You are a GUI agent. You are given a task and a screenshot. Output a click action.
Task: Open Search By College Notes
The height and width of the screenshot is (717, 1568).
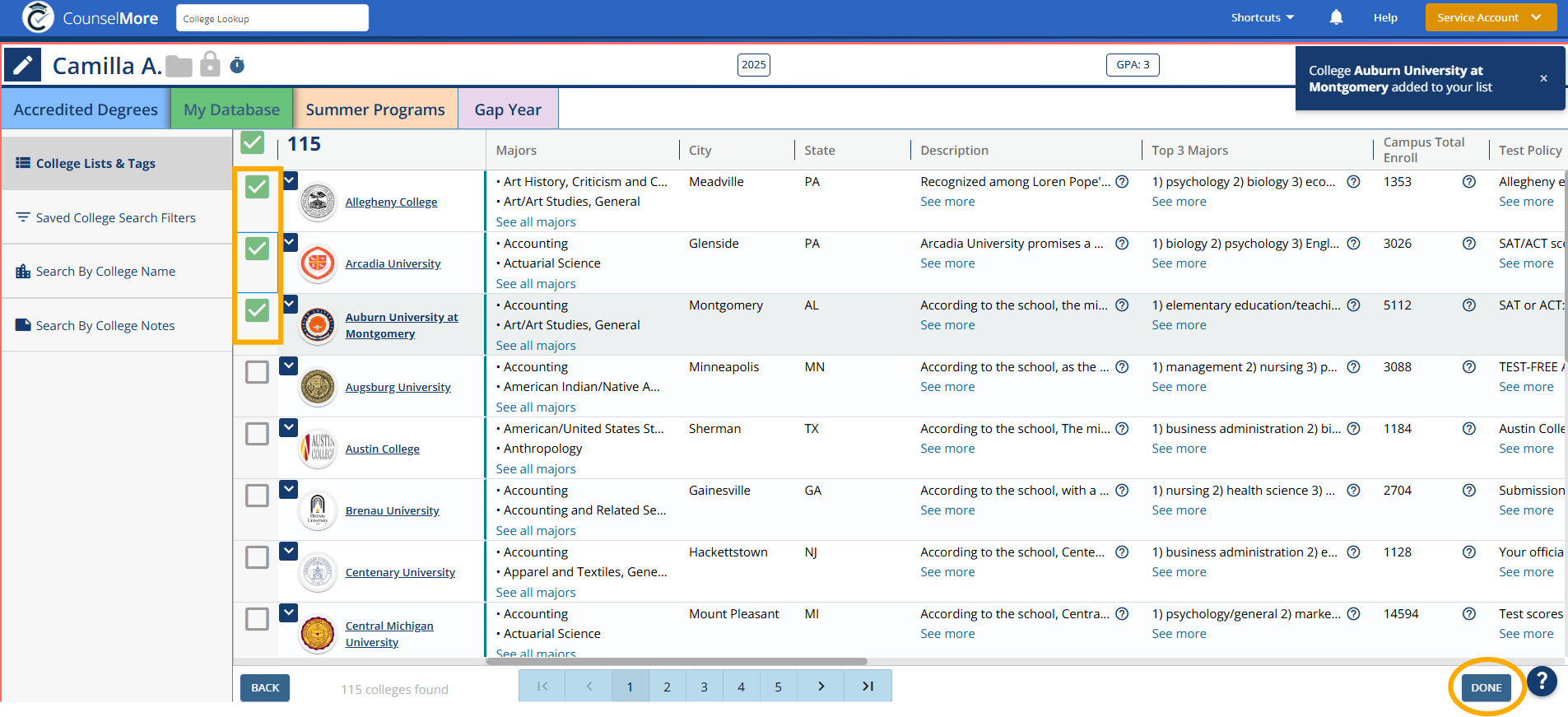(117, 325)
